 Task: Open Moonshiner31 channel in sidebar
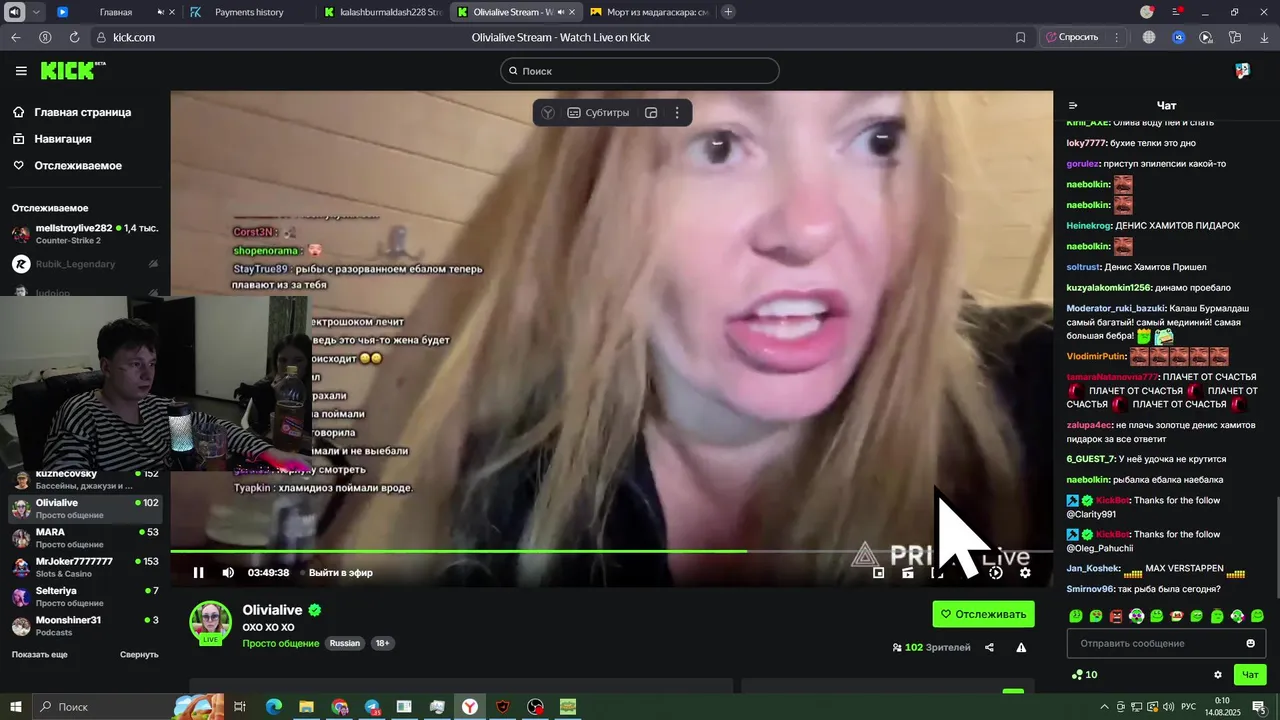click(x=85, y=626)
